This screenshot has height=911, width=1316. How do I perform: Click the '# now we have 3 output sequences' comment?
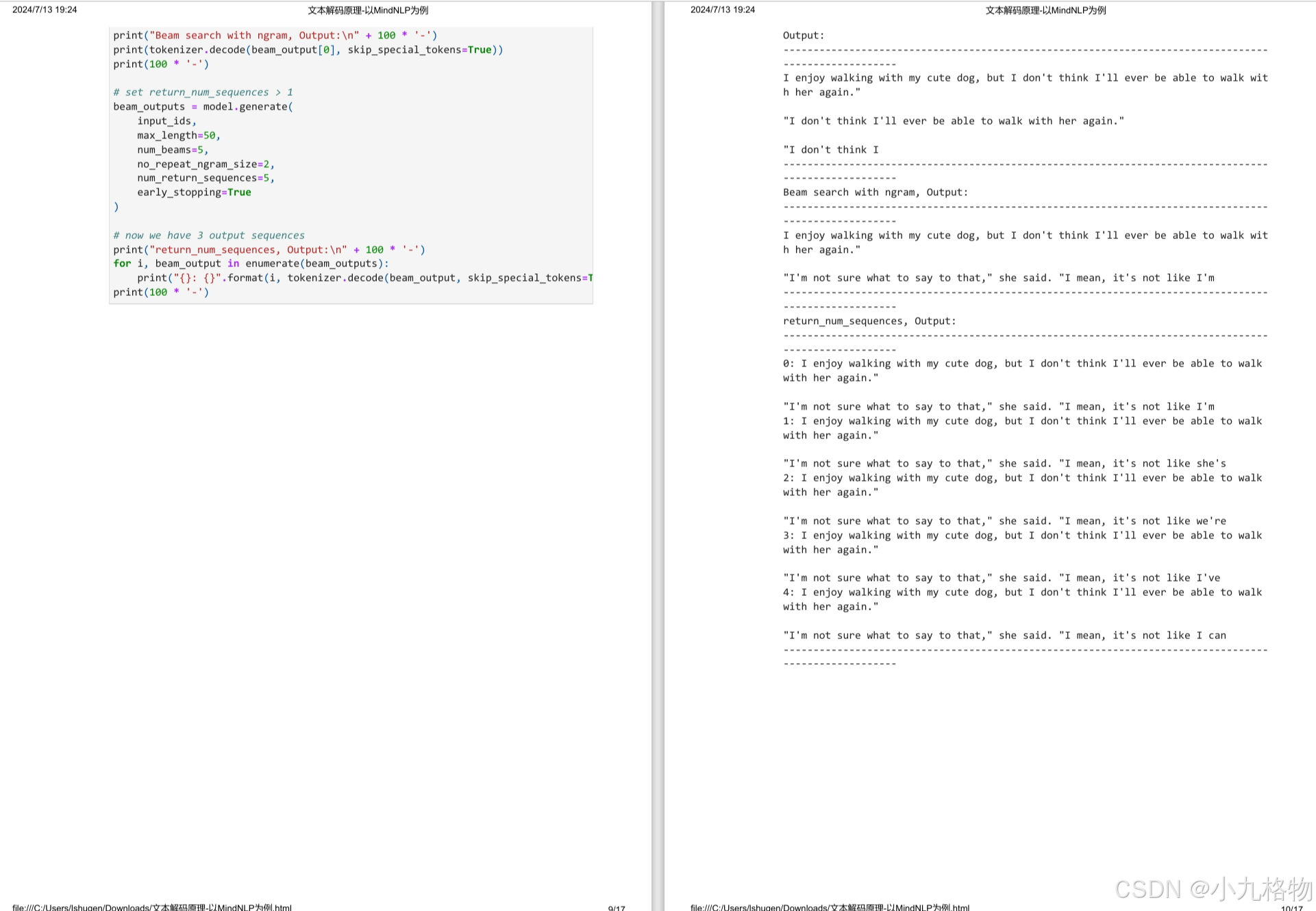(x=209, y=236)
